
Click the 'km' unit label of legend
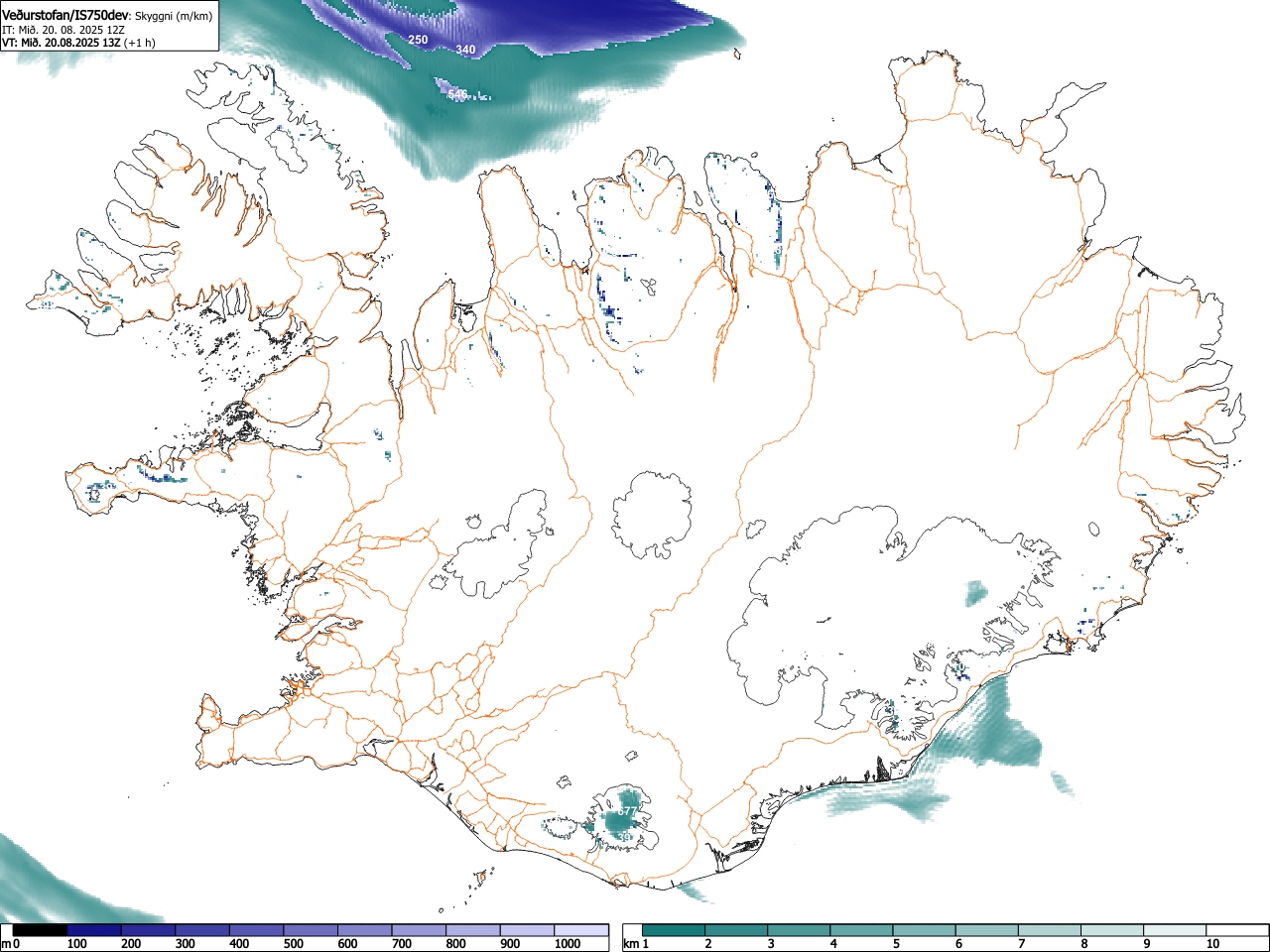630,944
